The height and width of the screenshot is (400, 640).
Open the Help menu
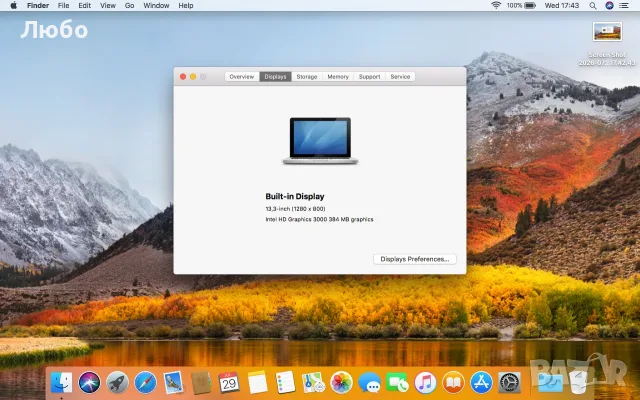pyautogui.click(x=186, y=5)
